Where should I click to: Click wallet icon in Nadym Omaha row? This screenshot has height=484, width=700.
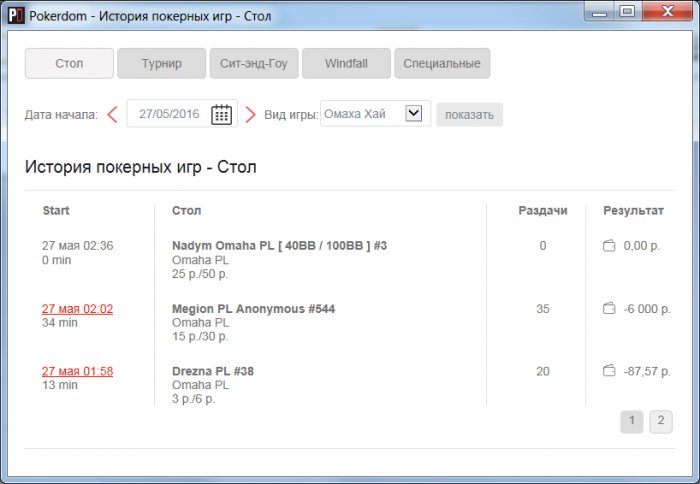tap(609, 246)
